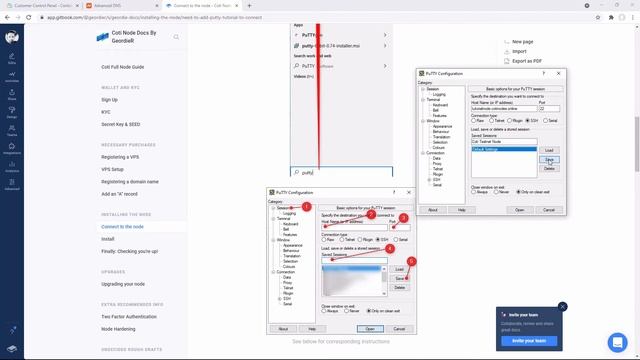Viewport: 640px width, 360px height.
Task: Collapse the Window node in upper PuTTY tree
Action: 423,121
